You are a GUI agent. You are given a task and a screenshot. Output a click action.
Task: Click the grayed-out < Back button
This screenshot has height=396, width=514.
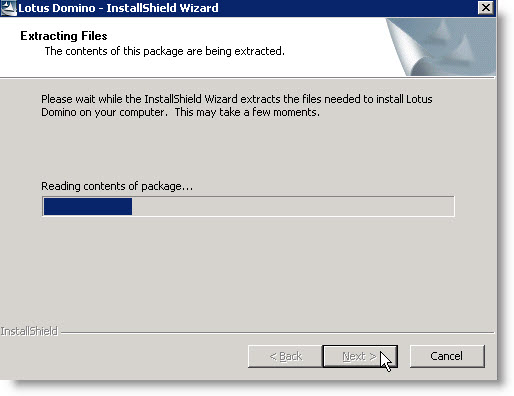click(x=285, y=356)
